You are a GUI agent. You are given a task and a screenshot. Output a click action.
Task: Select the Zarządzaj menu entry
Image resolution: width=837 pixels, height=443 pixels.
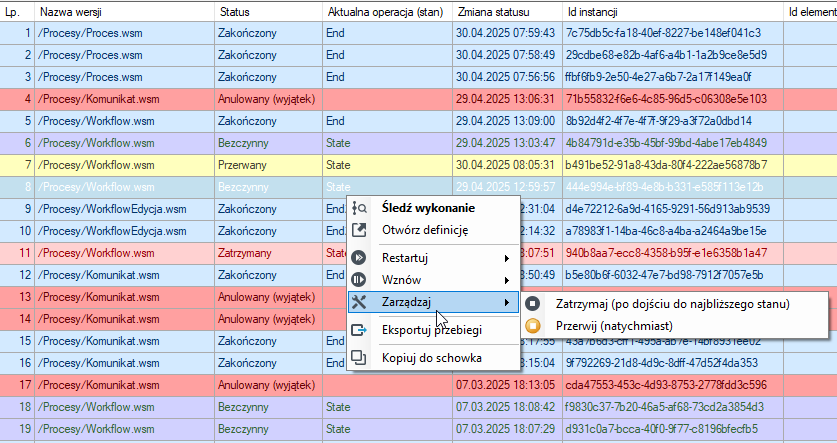pos(433,302)
